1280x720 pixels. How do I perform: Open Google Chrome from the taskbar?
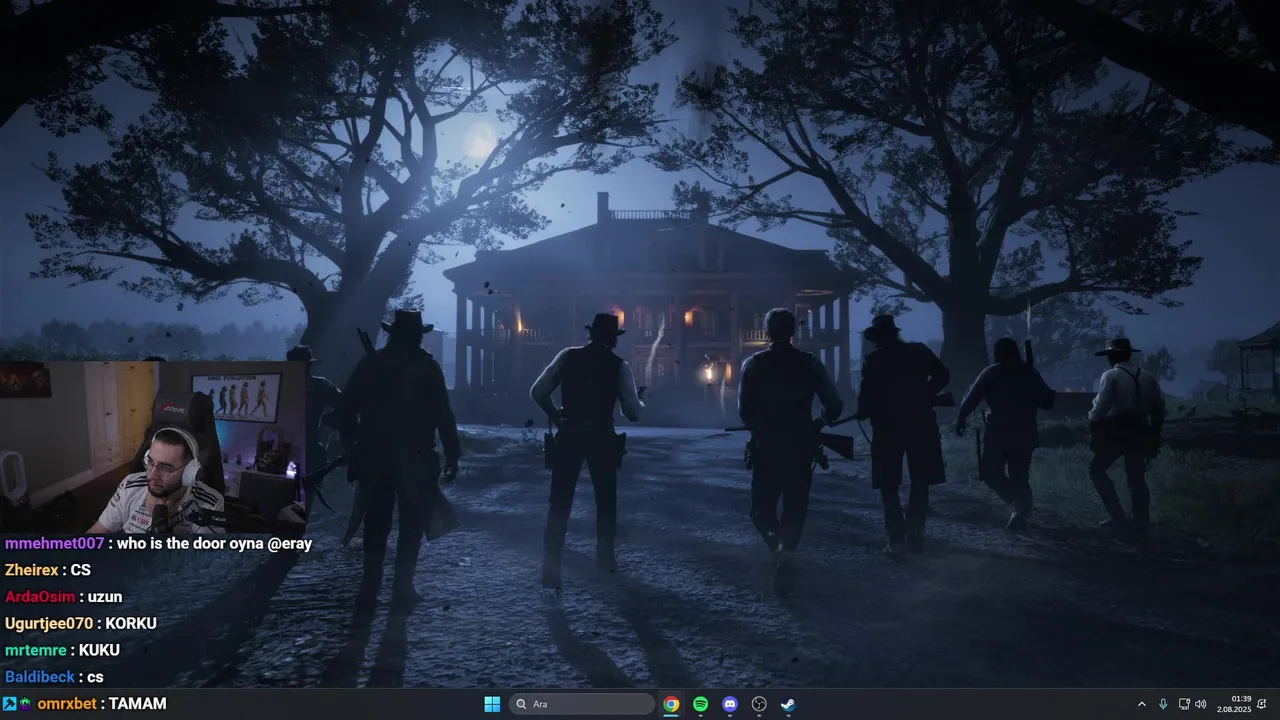click(x=671, y=704)
